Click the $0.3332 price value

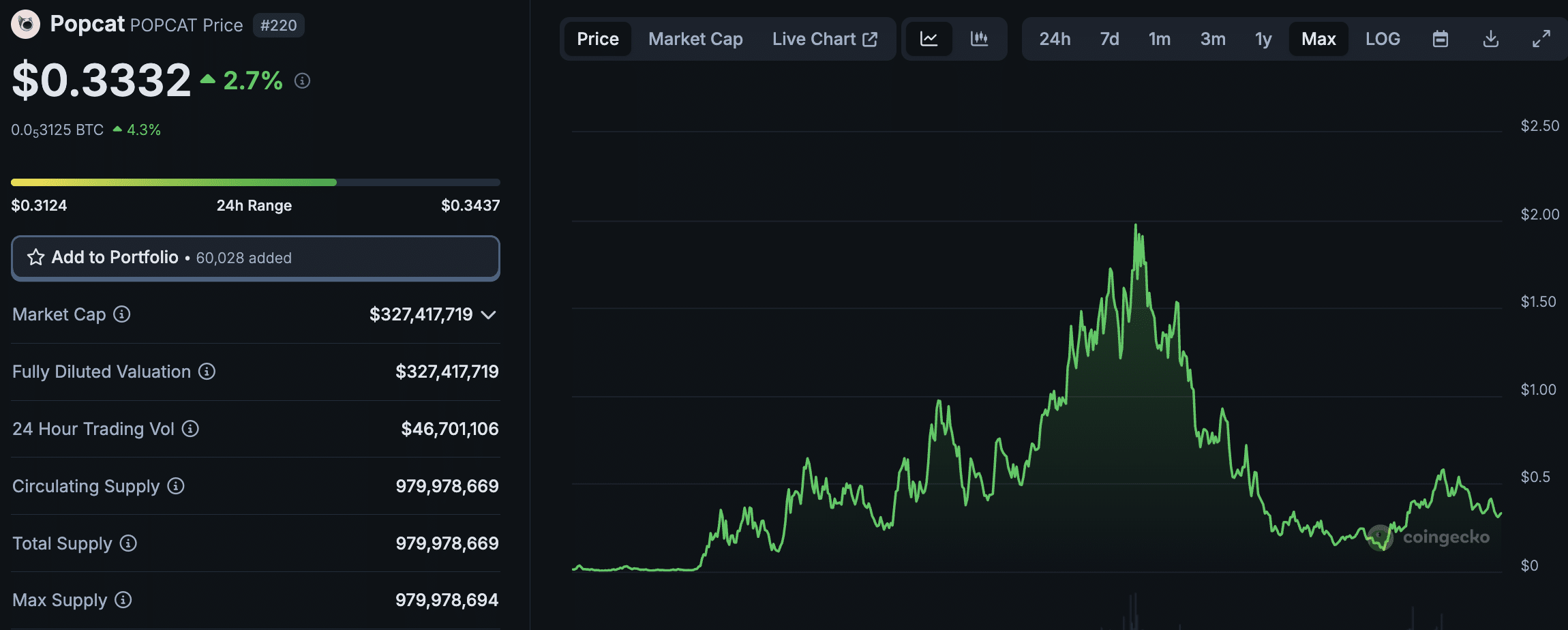click(x=102, y=80)
